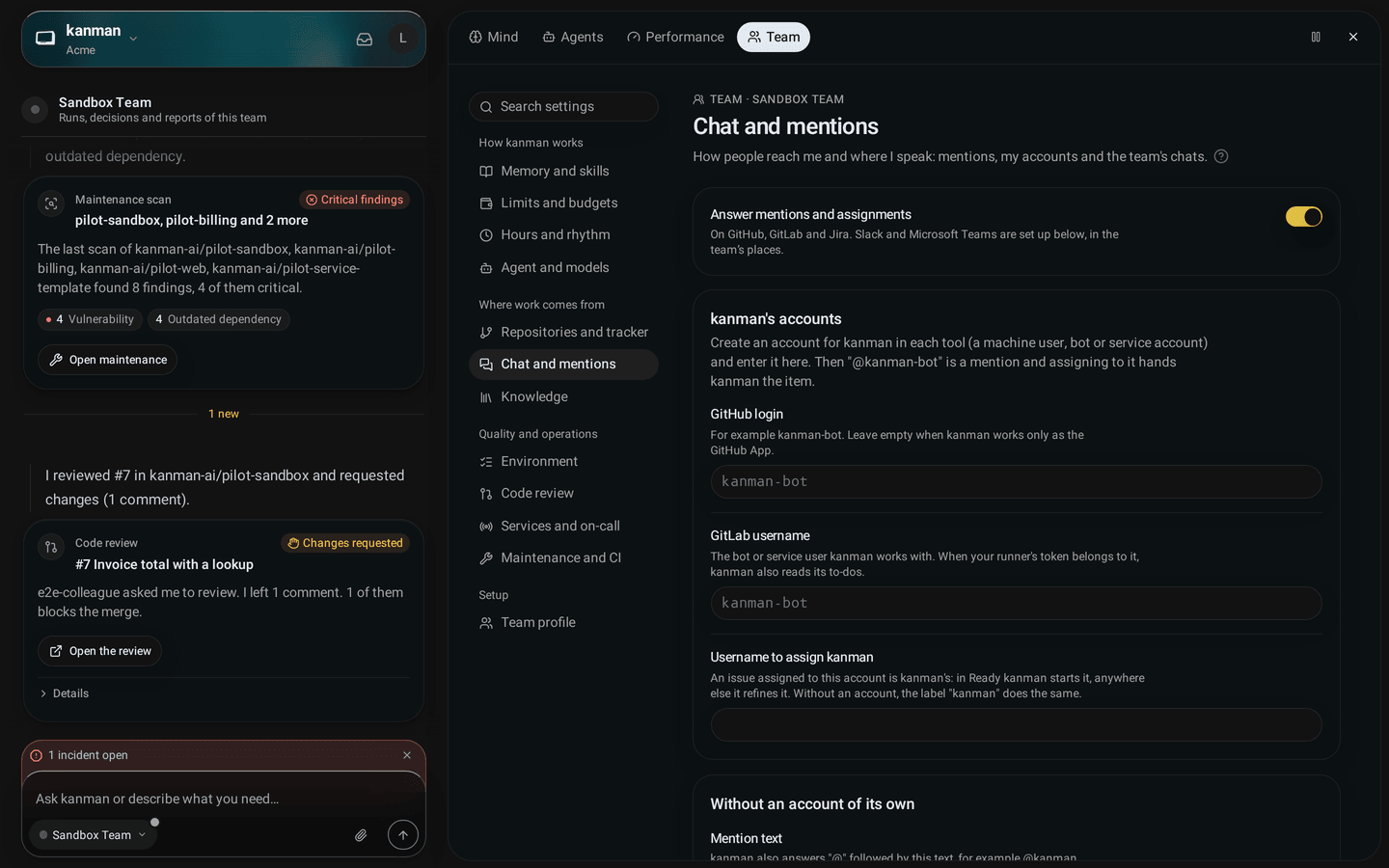Click the split panel layout icon
This screenshot has width=1389, height=868.
click(x=1316, y=37)
